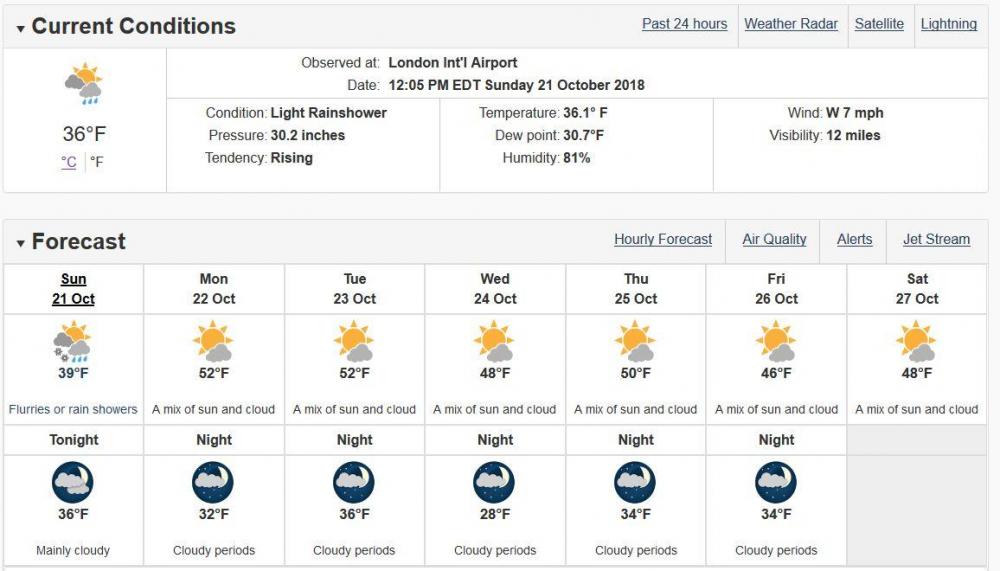Collapse the Current Conditions section

pyautogui.click(x=21, y=28)
